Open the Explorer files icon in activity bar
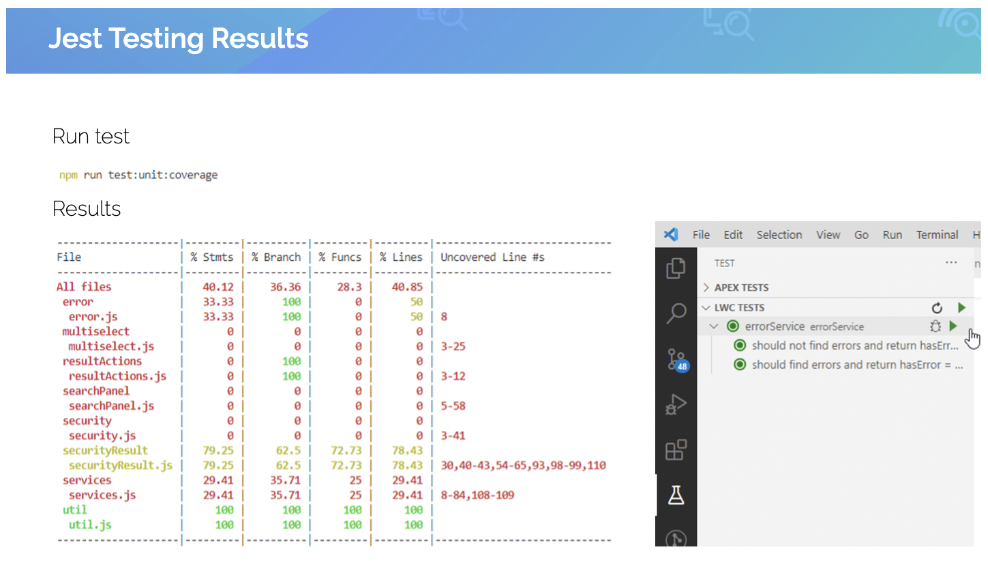988x561 pixels. (x=675, y=268)
